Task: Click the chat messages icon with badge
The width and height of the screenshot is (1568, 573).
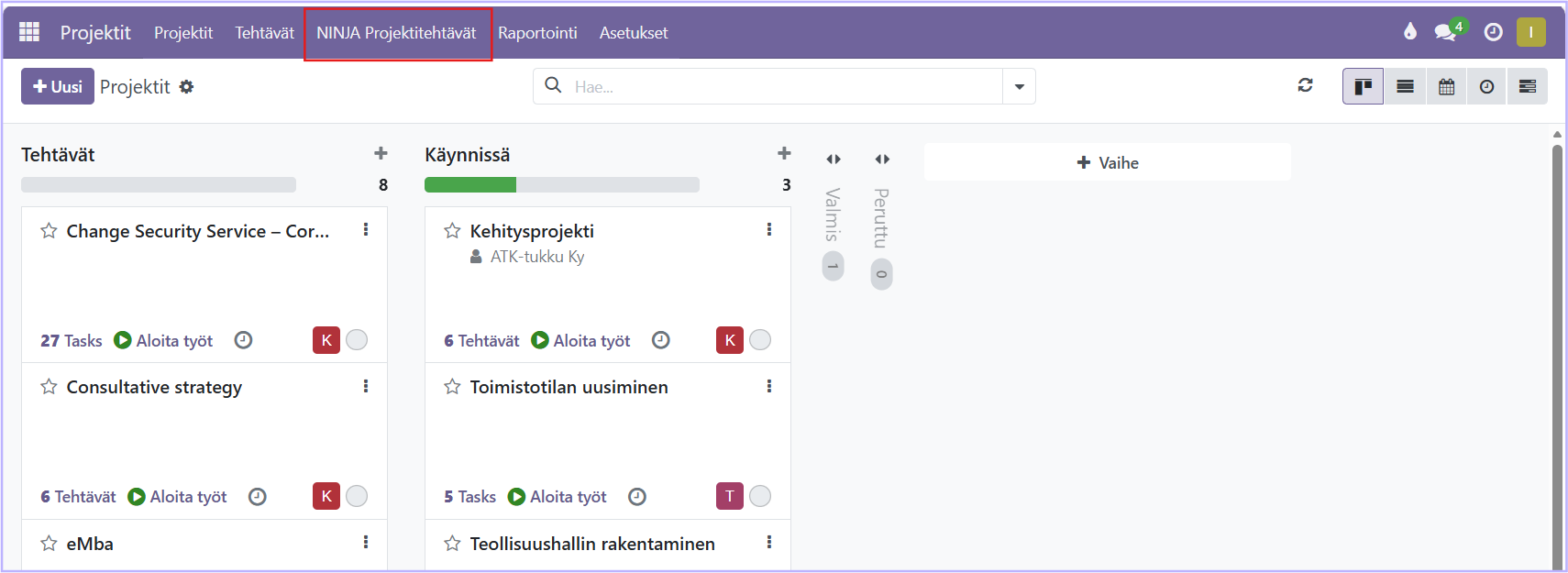Action: pos(1446,32)
